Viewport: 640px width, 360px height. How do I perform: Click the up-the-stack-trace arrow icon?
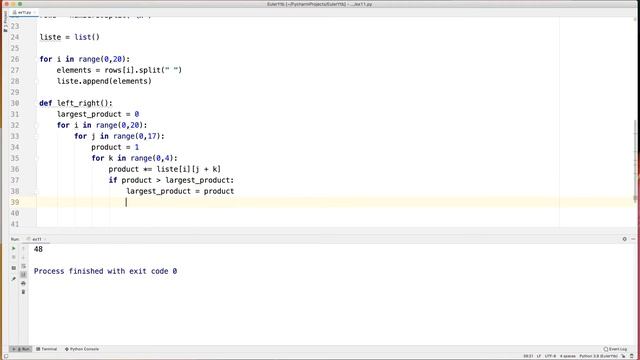pyautogui.click(x=23, y=248)
